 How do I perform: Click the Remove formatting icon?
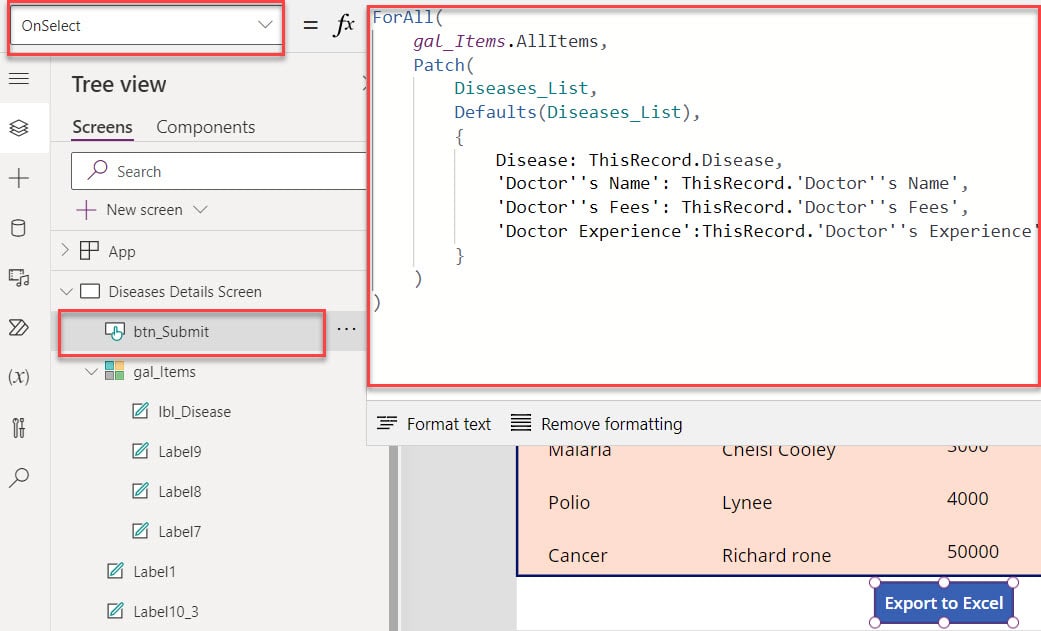(521, 422)
